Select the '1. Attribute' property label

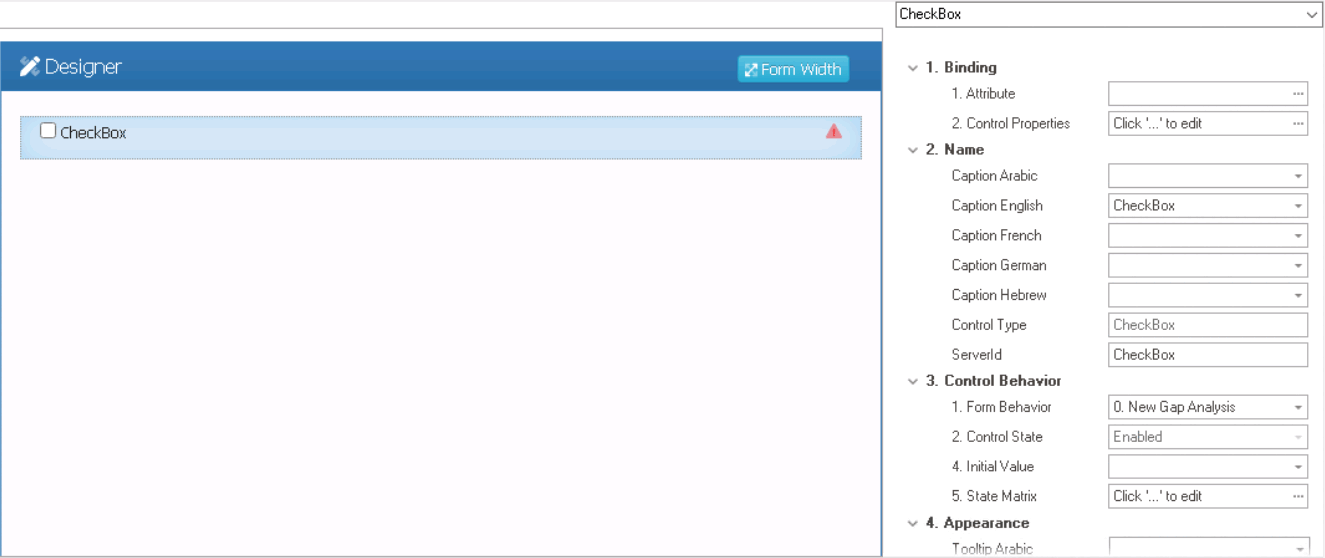(983, 94)
